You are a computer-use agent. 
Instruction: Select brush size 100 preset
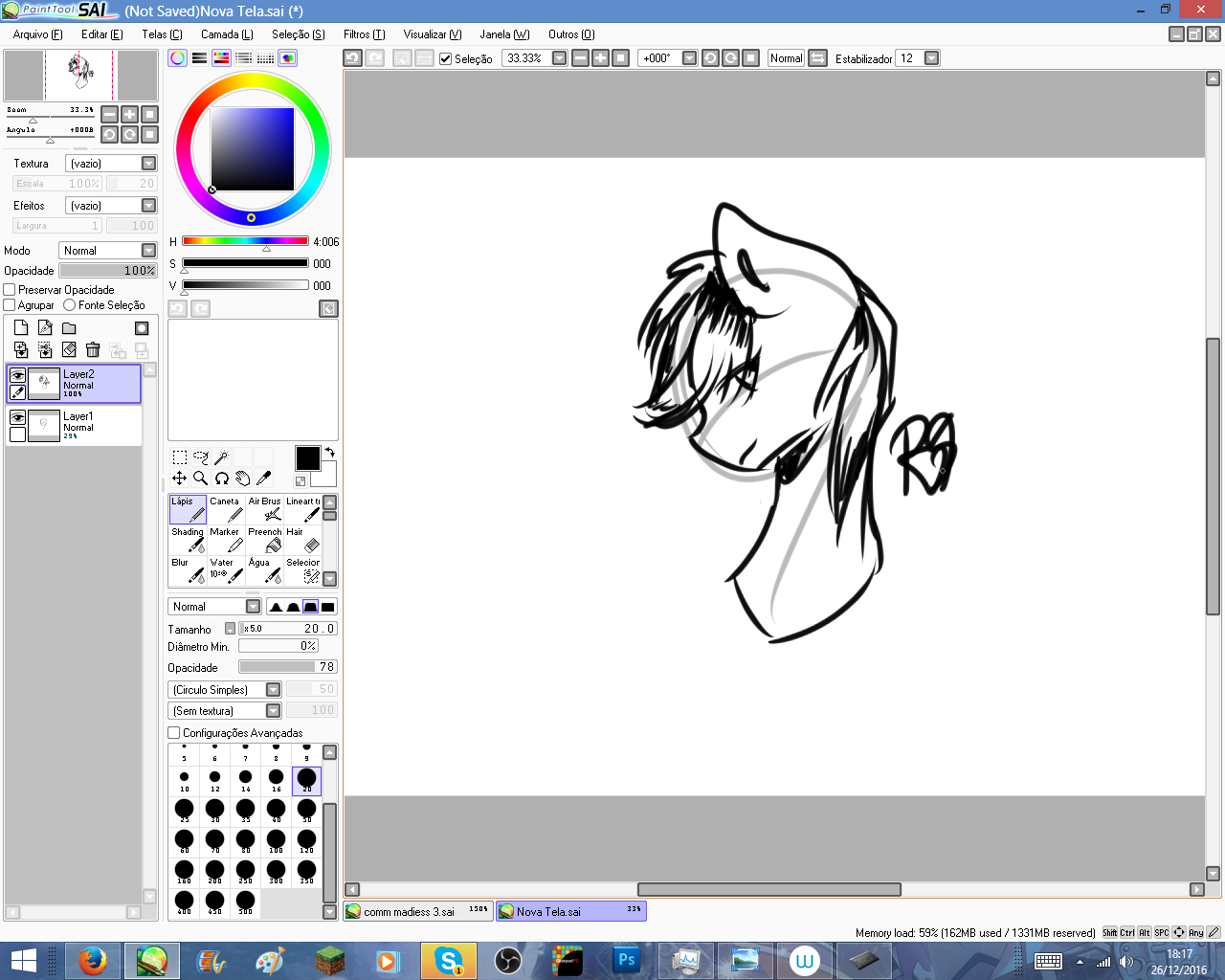[x=276, y=842]
